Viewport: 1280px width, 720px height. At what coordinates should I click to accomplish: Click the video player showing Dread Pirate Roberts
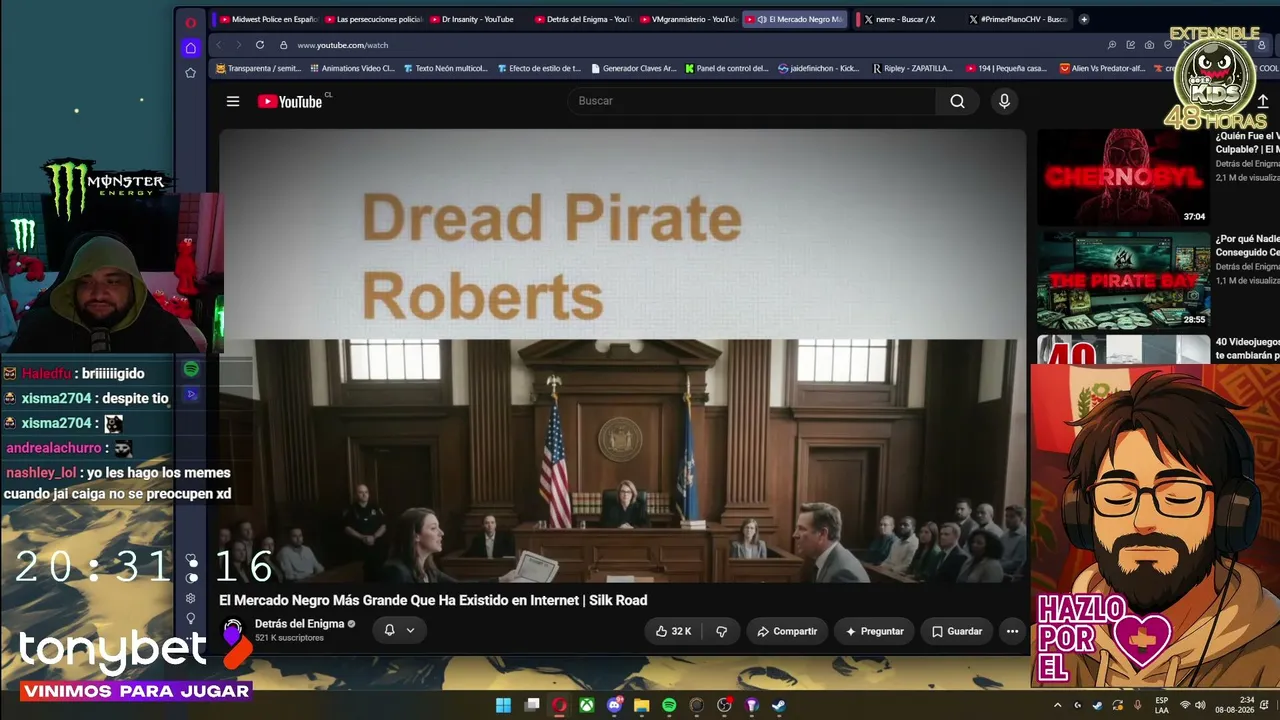[623, 356]
